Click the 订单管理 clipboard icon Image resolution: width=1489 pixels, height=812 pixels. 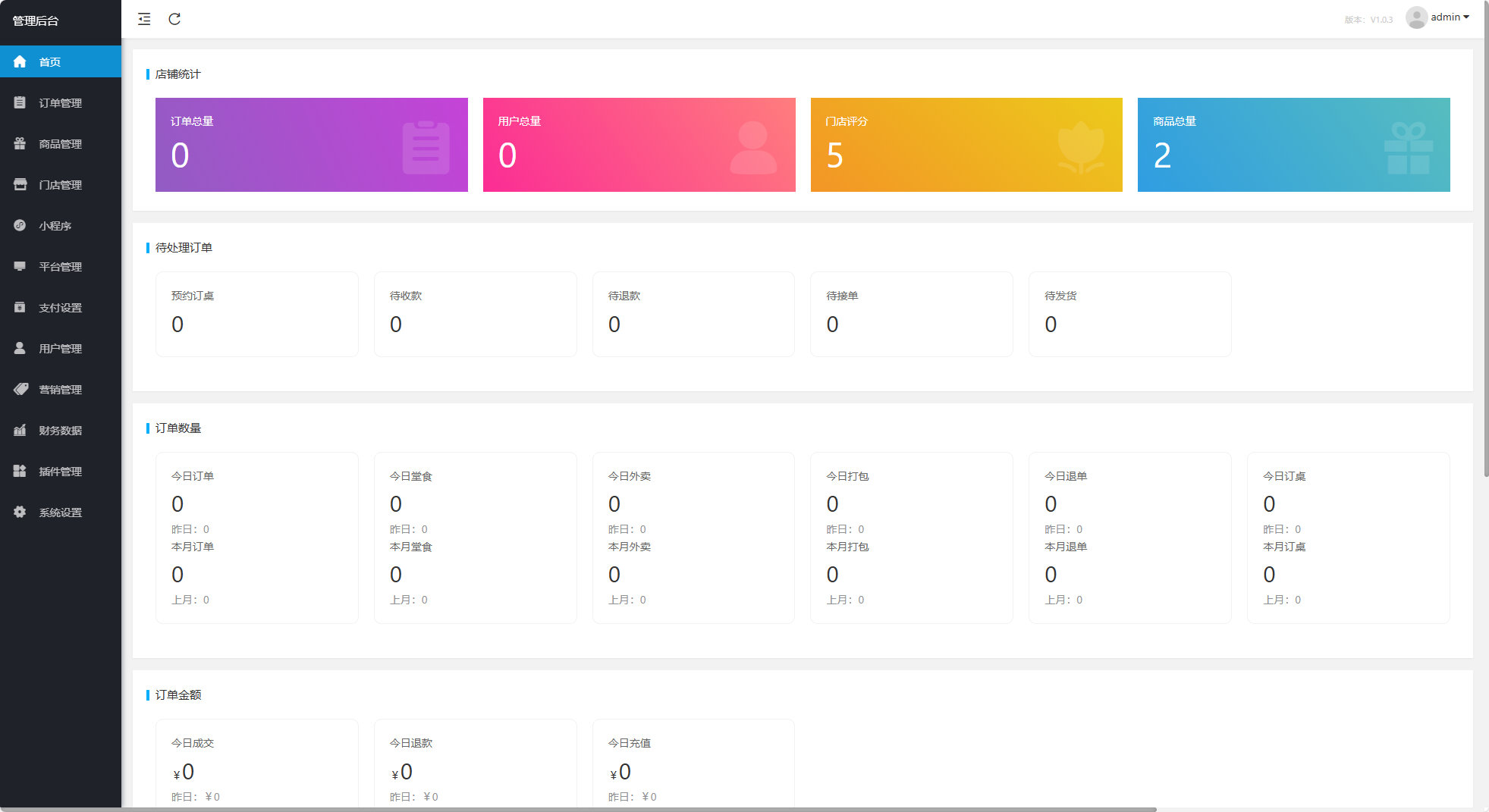(x=20, y=102)
